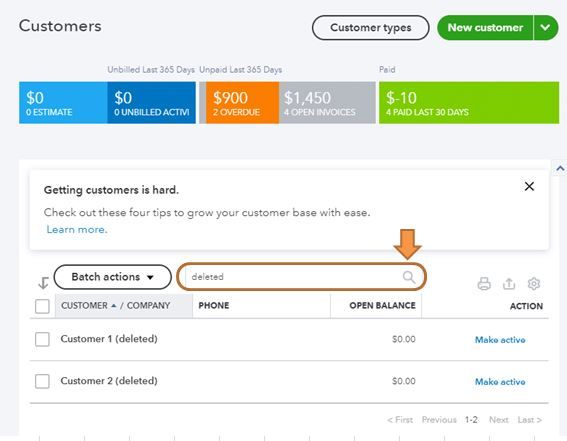This screenshot has width=567, height=441.
Task: Print the customer list
Action: click(484, 284)
